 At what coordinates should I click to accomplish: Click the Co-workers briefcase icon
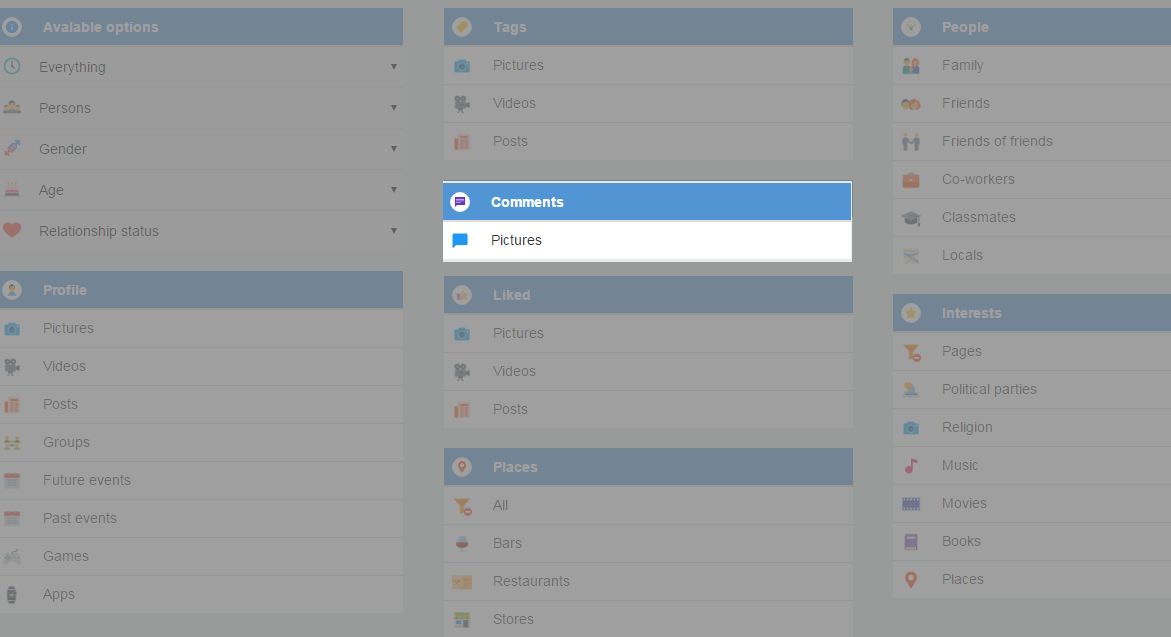[911, 180]
